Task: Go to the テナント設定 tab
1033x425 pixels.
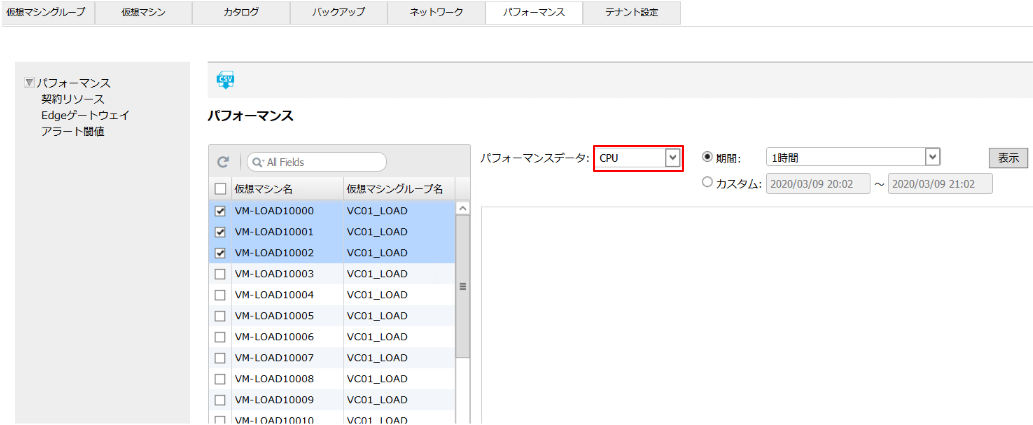Action: coord(631,13)
